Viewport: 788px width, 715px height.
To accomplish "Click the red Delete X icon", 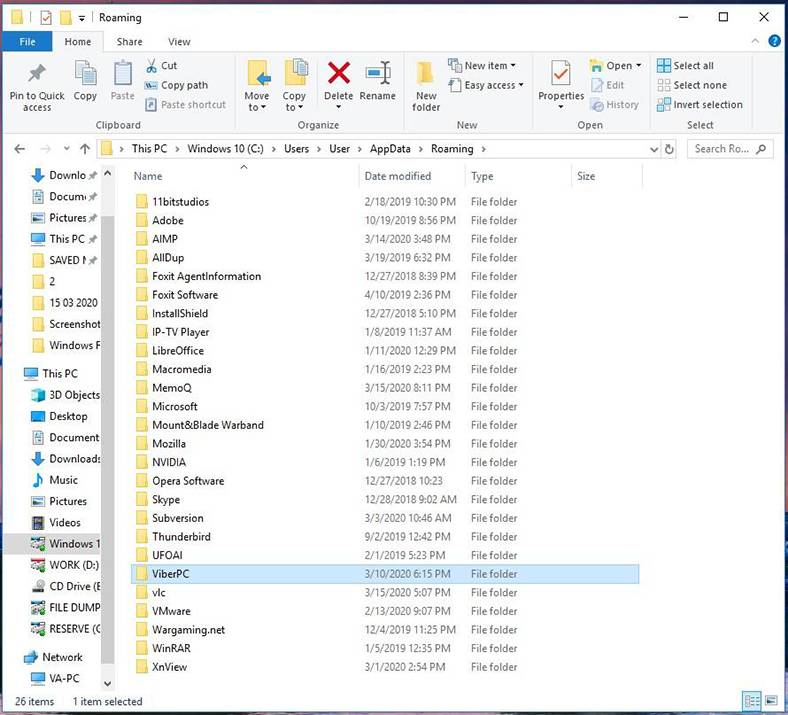I will [x=339, y=73].
